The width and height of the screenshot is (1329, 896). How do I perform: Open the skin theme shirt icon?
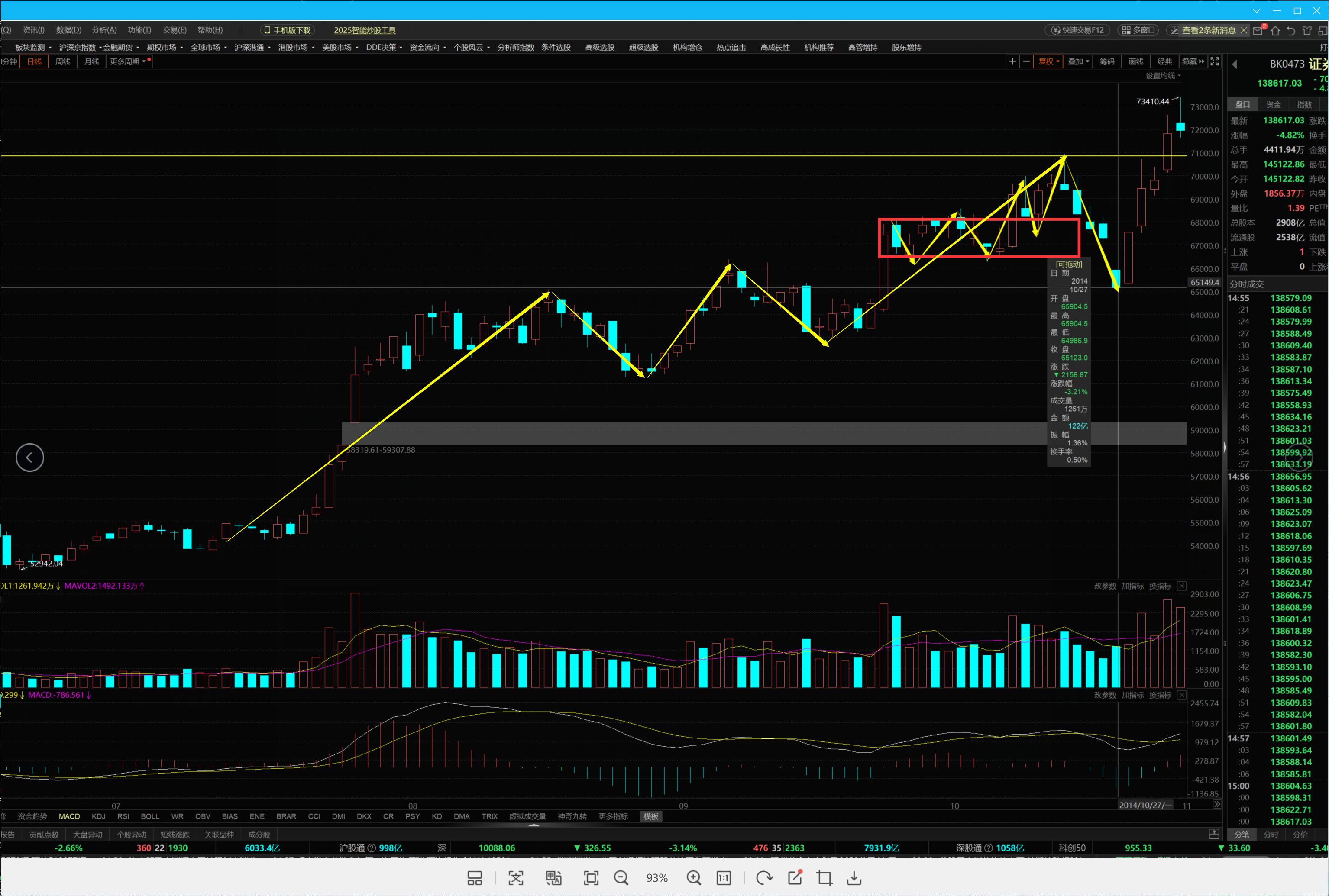(1307, 30)
